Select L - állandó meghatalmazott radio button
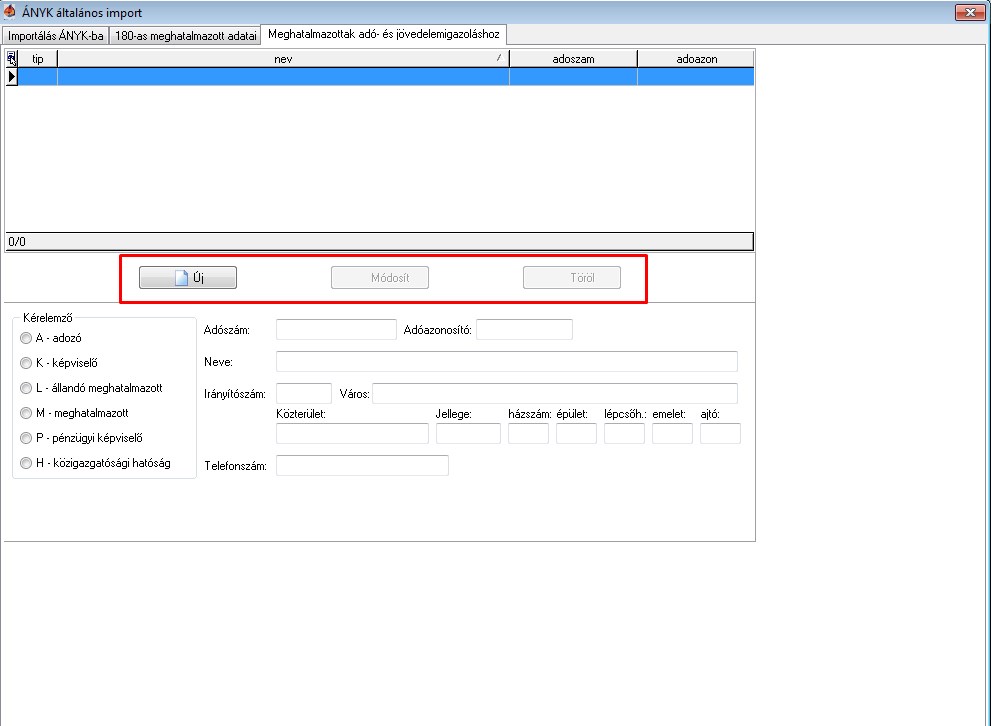The height and width of the screenshot is (726, 991). tap(26, 388)
